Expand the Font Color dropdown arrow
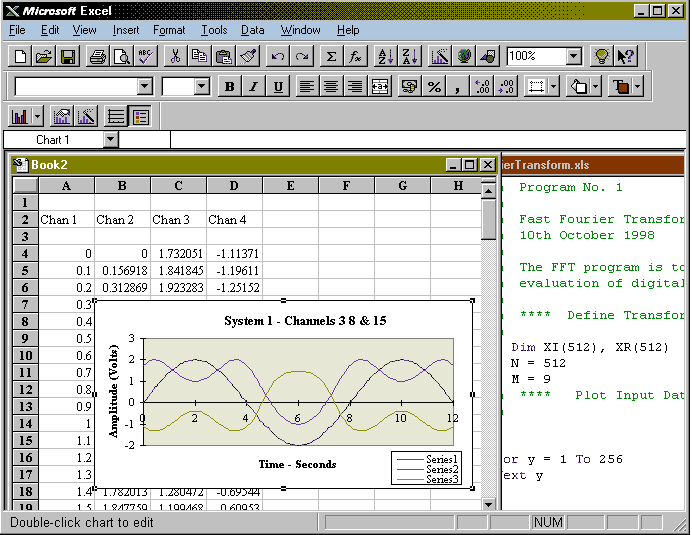Image resolution: width=692 pixels, height=535 pixels. pos(637,87)
